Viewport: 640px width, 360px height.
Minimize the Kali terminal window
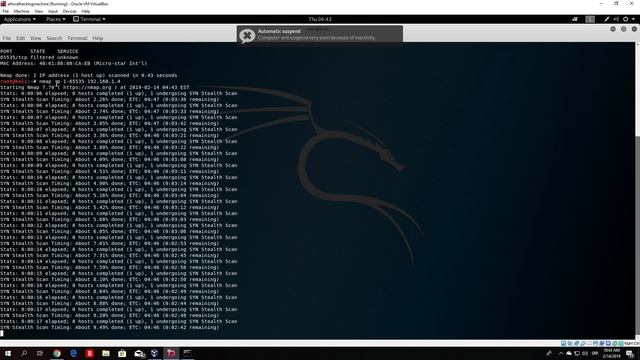tap(613, 29)
